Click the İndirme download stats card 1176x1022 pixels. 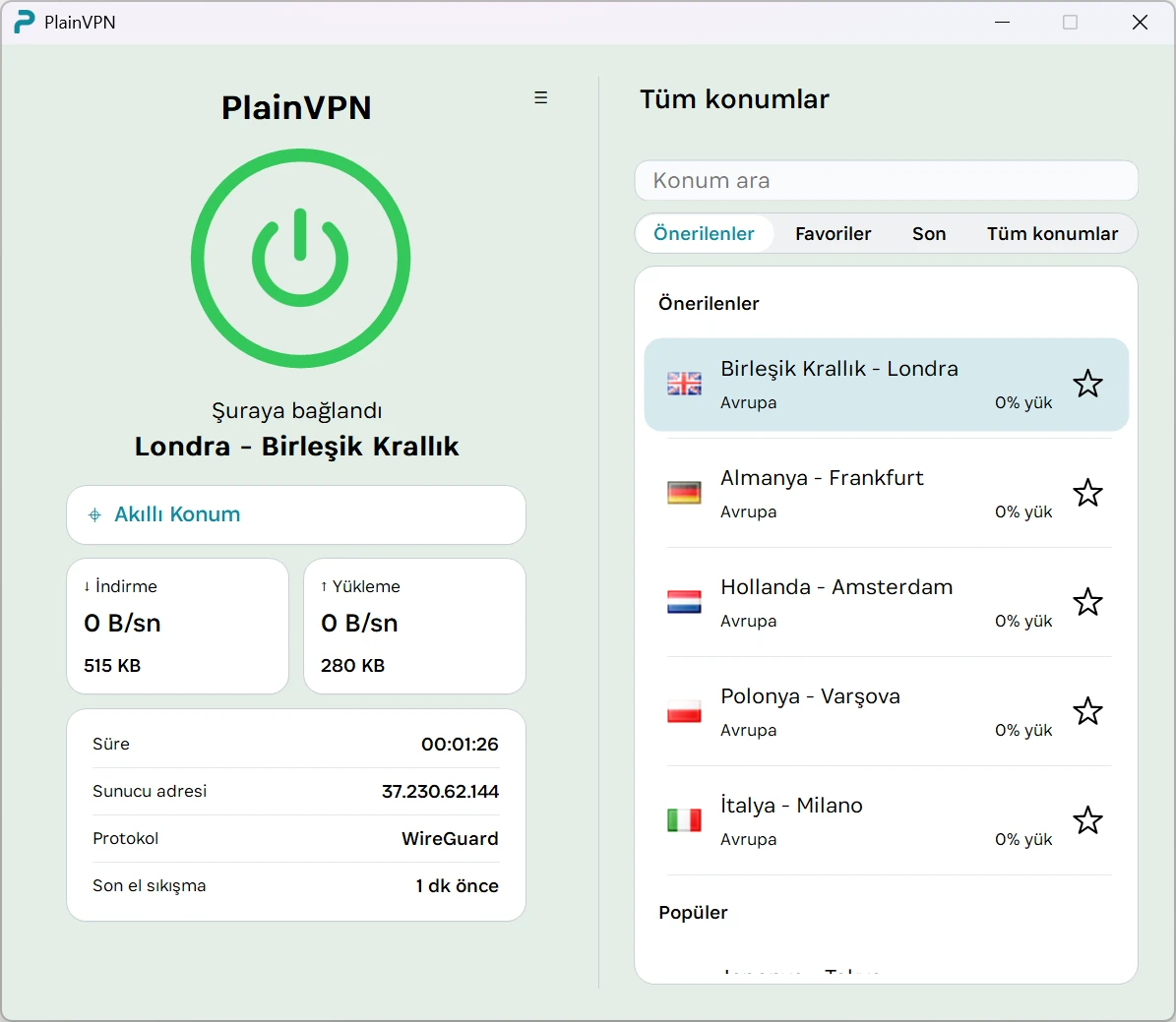[x=178, y=627]
